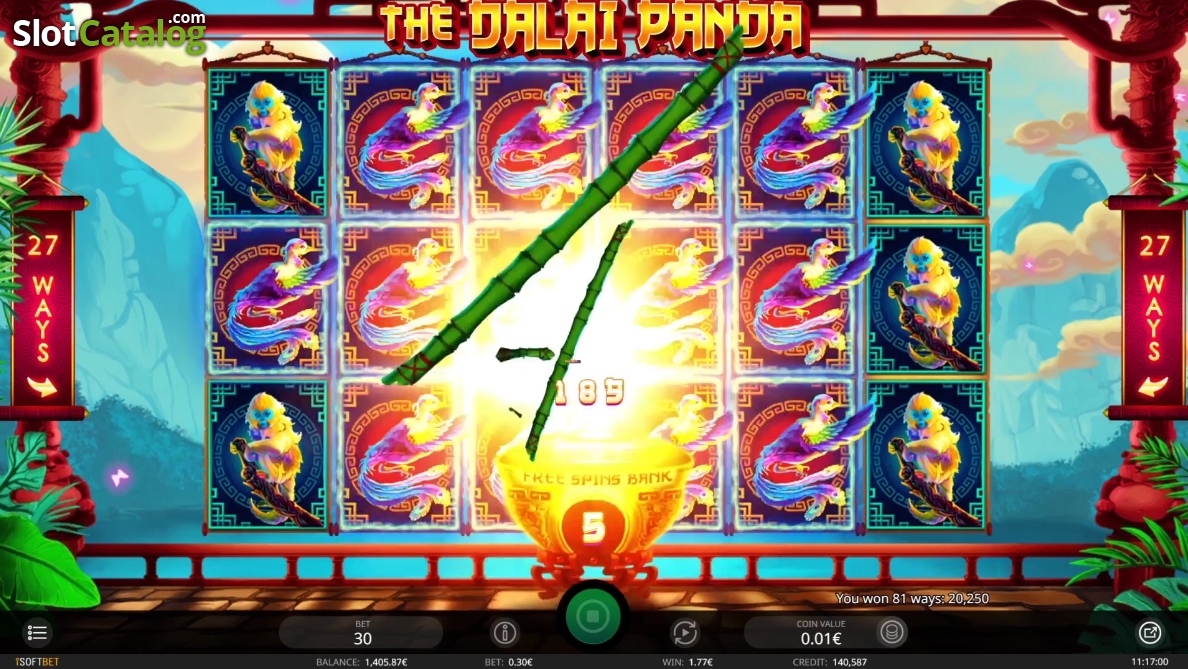Click the left 27 Ways banner

(42, 308)
